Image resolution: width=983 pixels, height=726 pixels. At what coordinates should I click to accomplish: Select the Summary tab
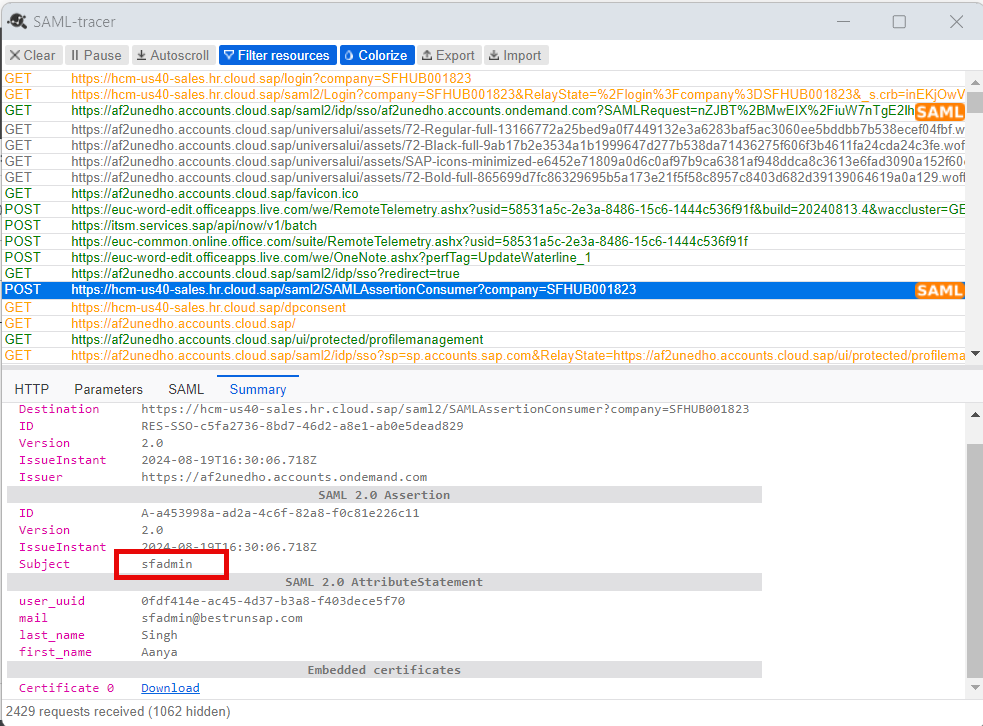[x=258, y=389]
